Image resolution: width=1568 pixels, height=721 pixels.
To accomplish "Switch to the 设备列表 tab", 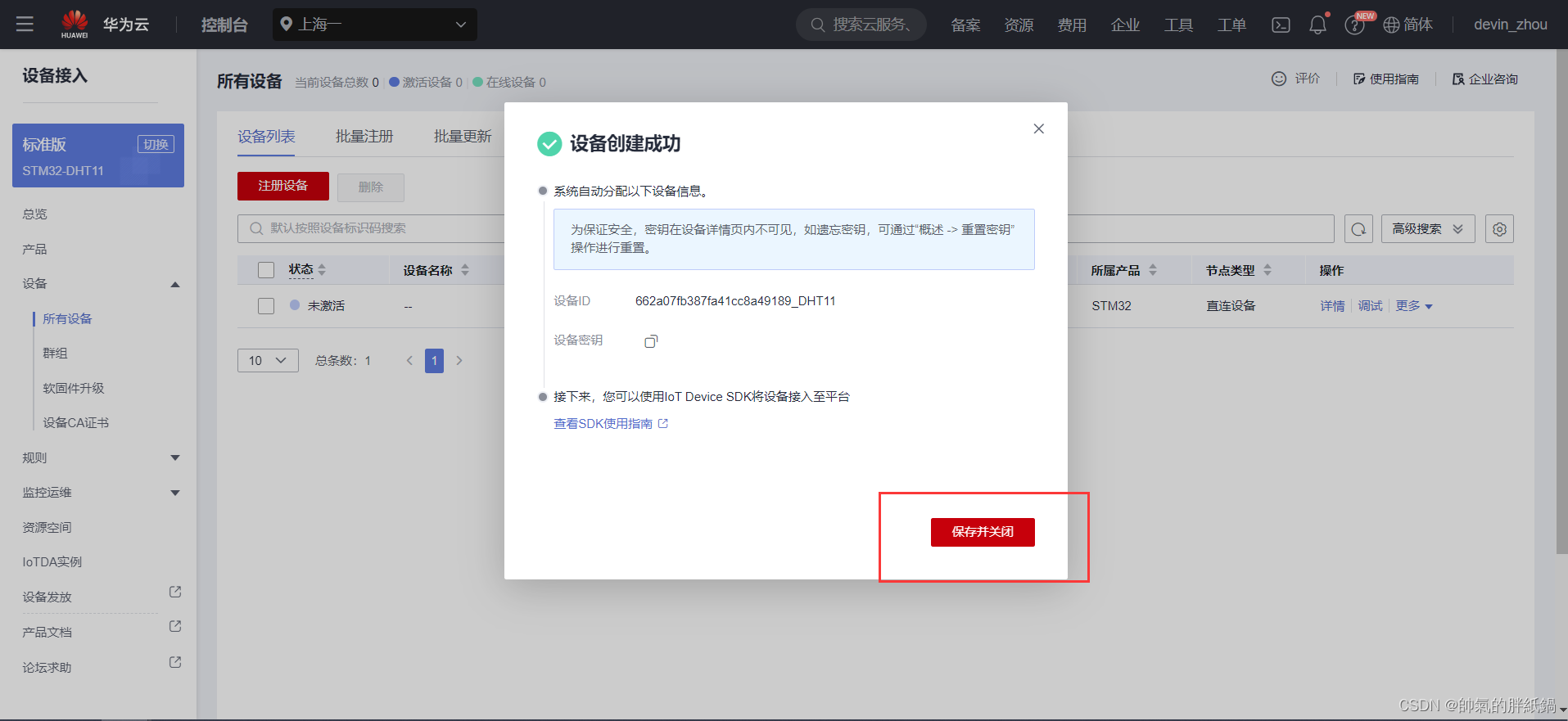I will coord(266,137).
